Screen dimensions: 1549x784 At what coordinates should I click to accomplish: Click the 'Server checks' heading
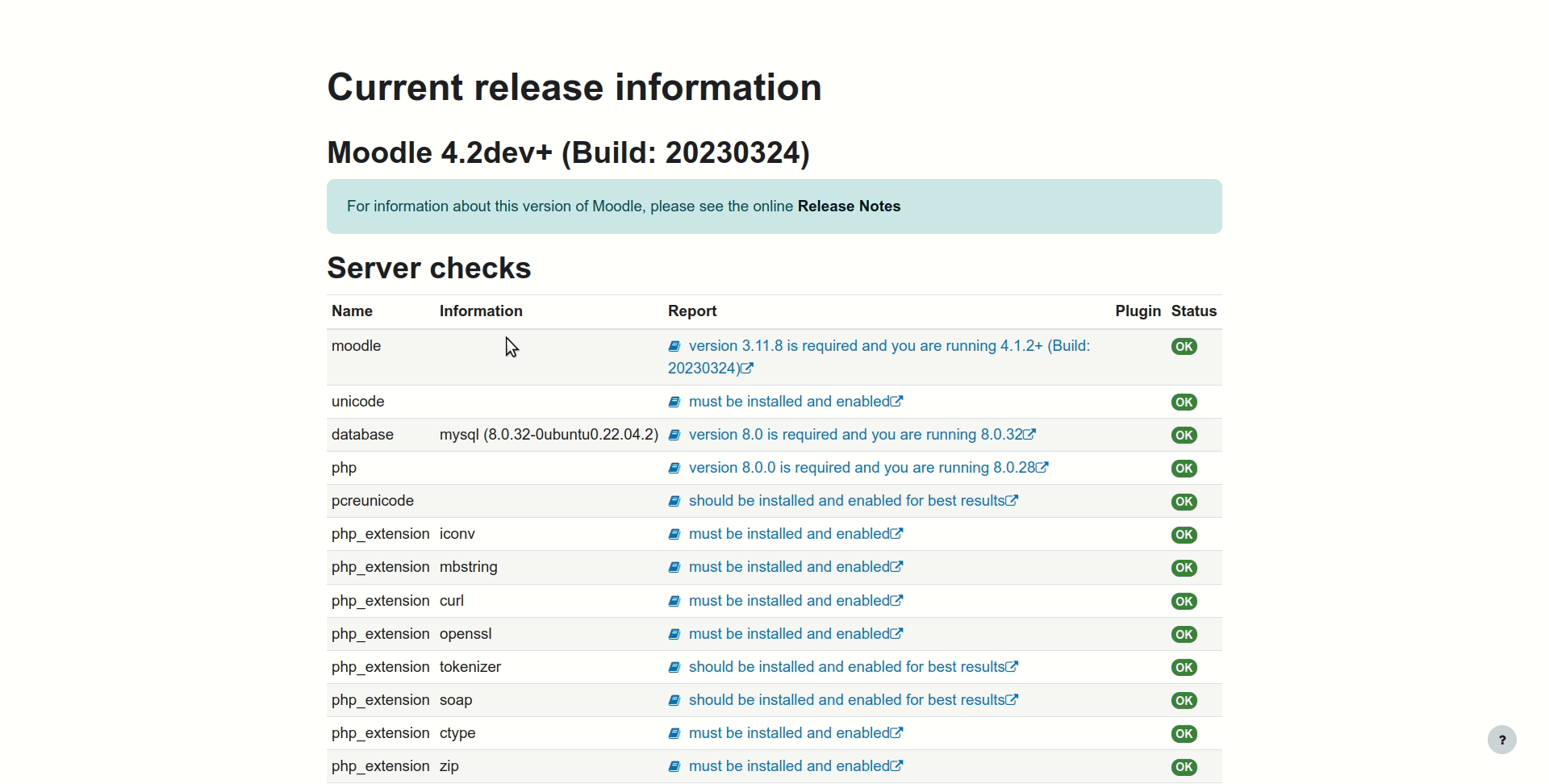tap(429, 269)
